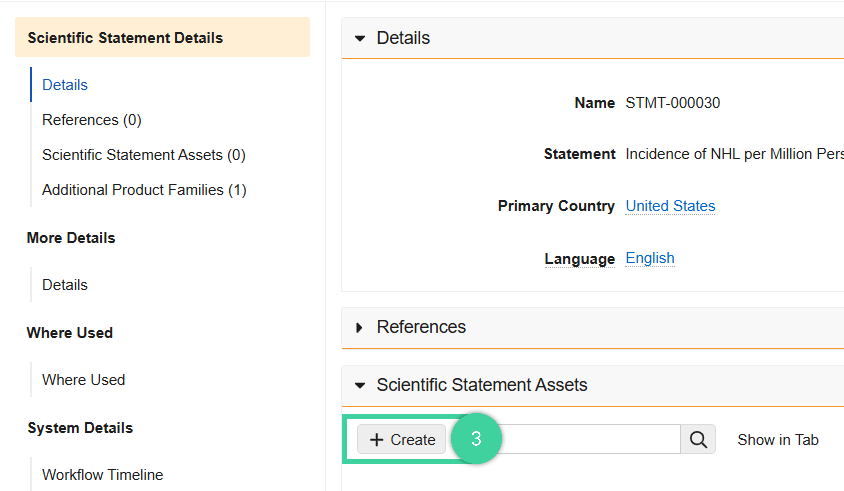Click the System Details group heading

coord(80,428)
